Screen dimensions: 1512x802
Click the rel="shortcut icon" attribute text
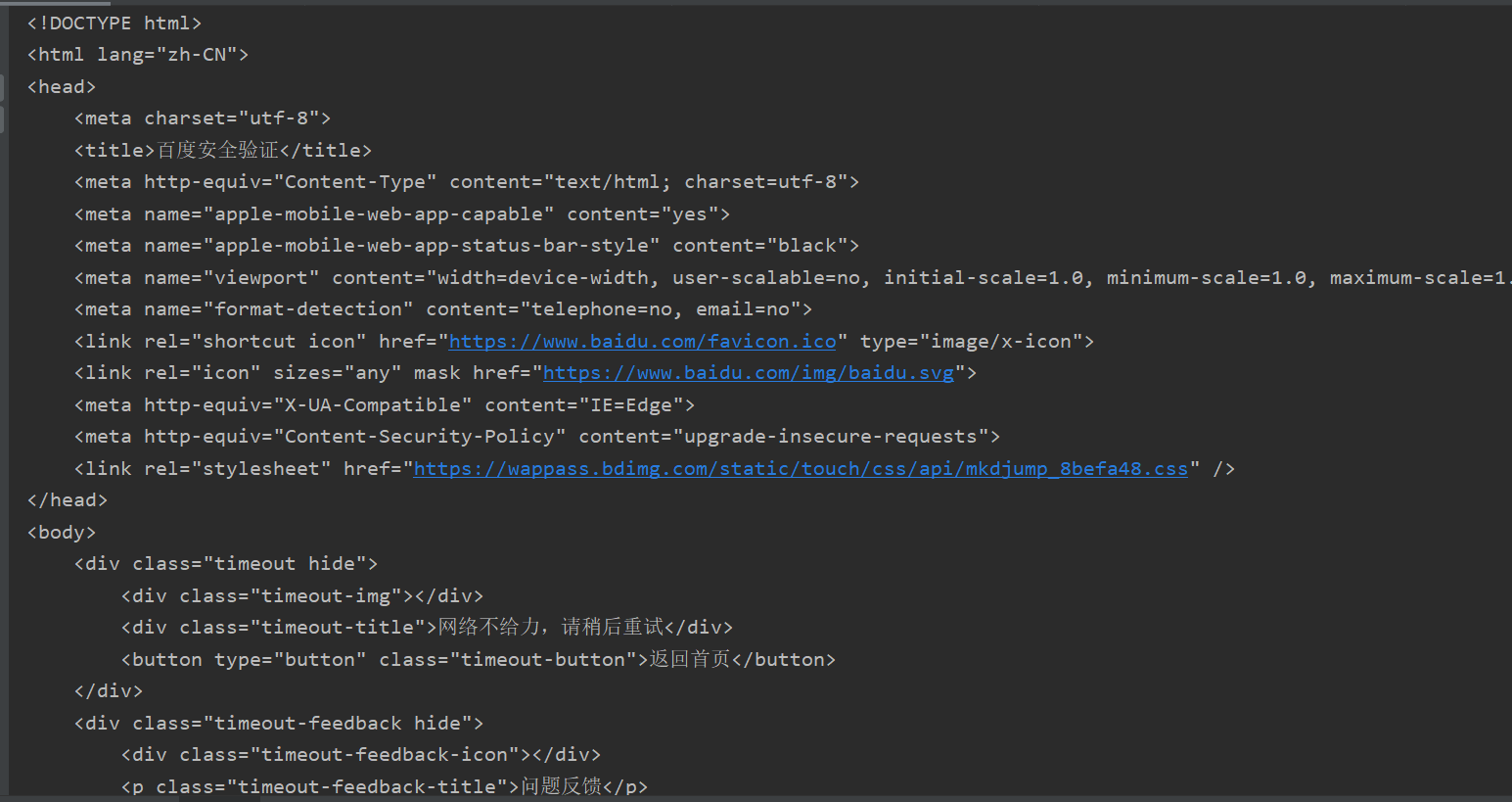pyautogui.click(x=255, y=341)
